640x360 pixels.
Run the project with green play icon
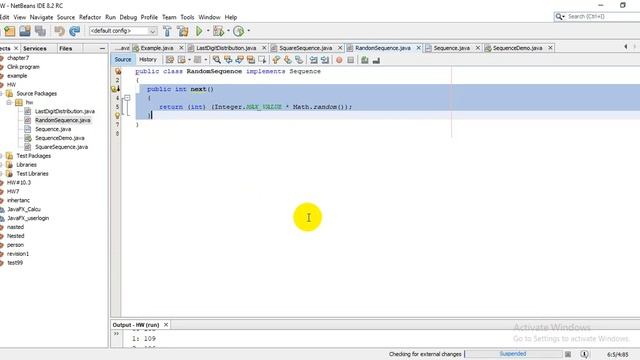(199, 31)
